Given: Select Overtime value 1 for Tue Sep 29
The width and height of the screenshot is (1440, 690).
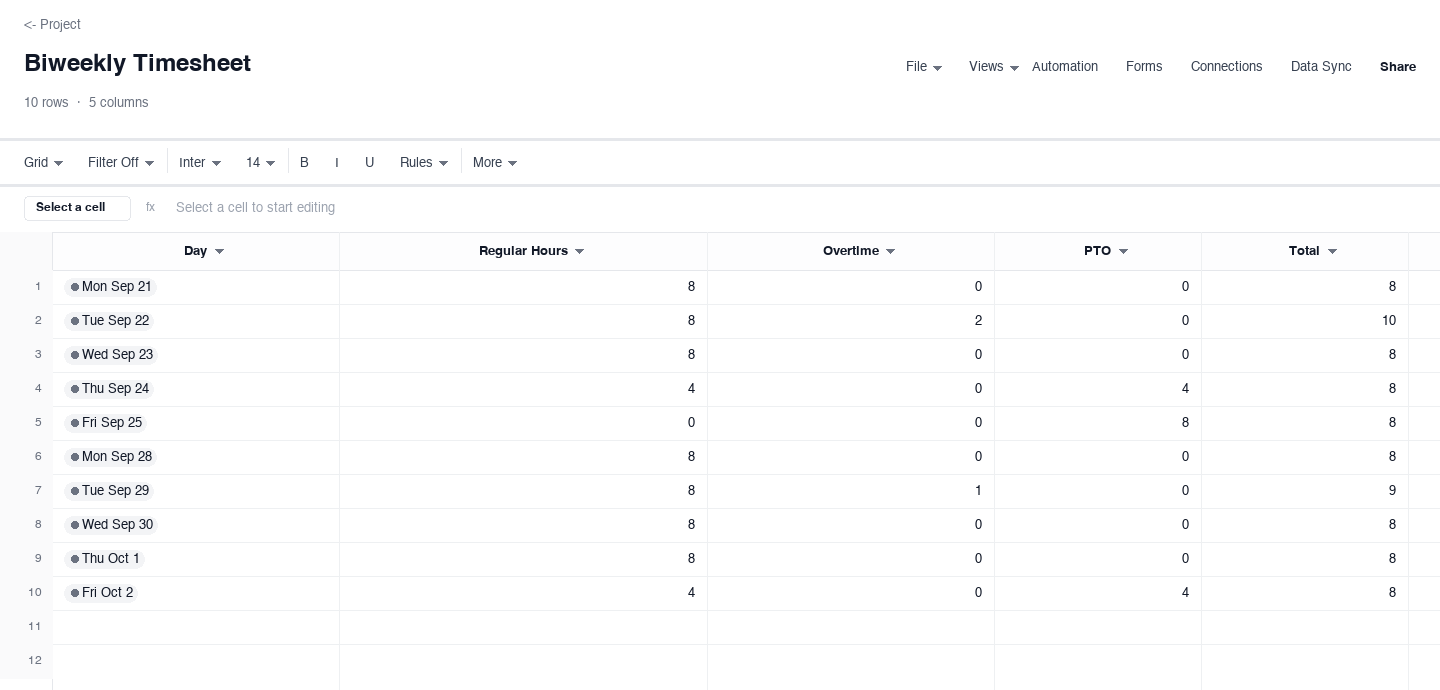Looking at the screenshot, I should pos(851,491).
